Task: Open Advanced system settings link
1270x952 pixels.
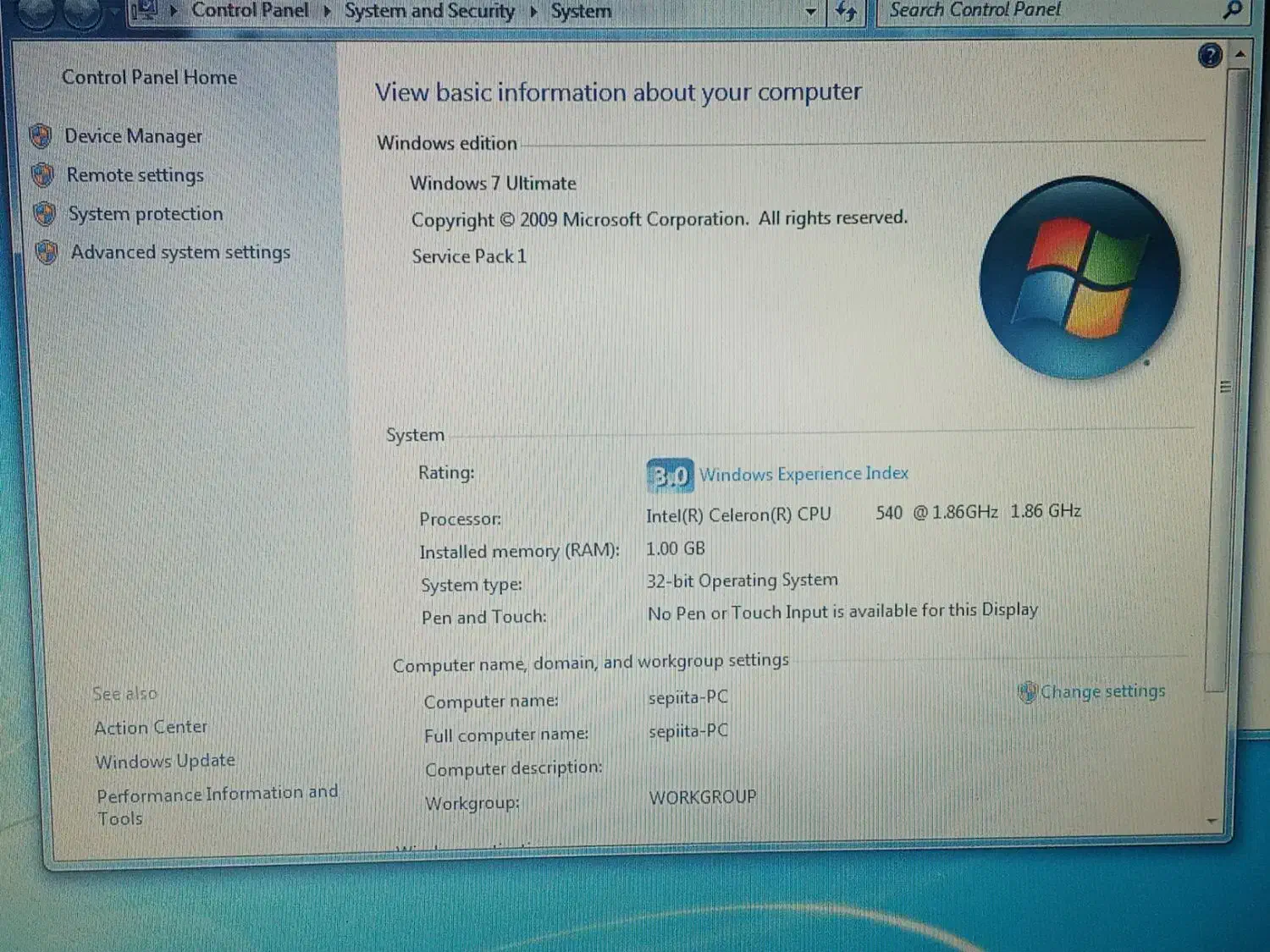Action: point(180,252)
